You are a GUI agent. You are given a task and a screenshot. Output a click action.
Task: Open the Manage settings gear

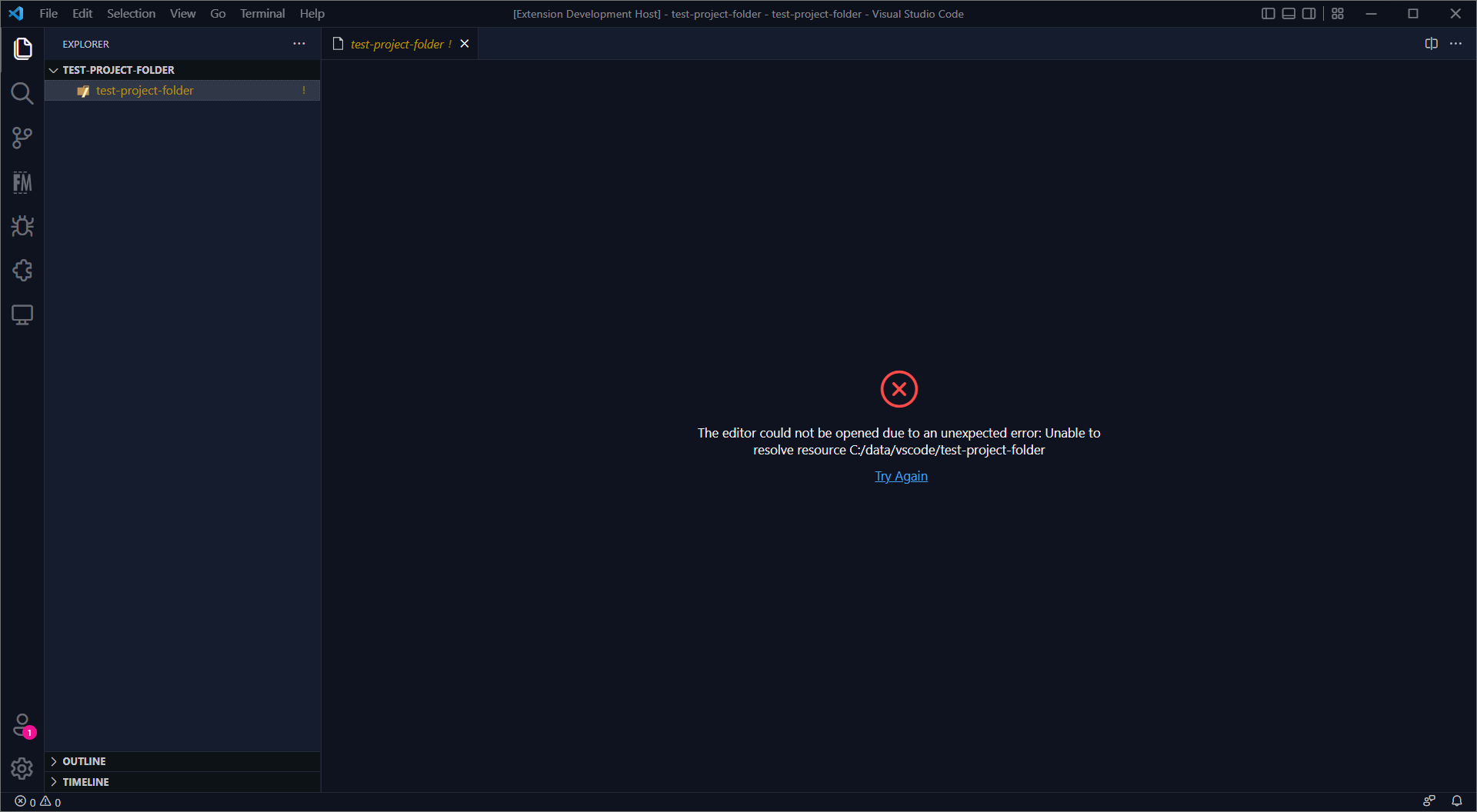click(x=22, y=768)
